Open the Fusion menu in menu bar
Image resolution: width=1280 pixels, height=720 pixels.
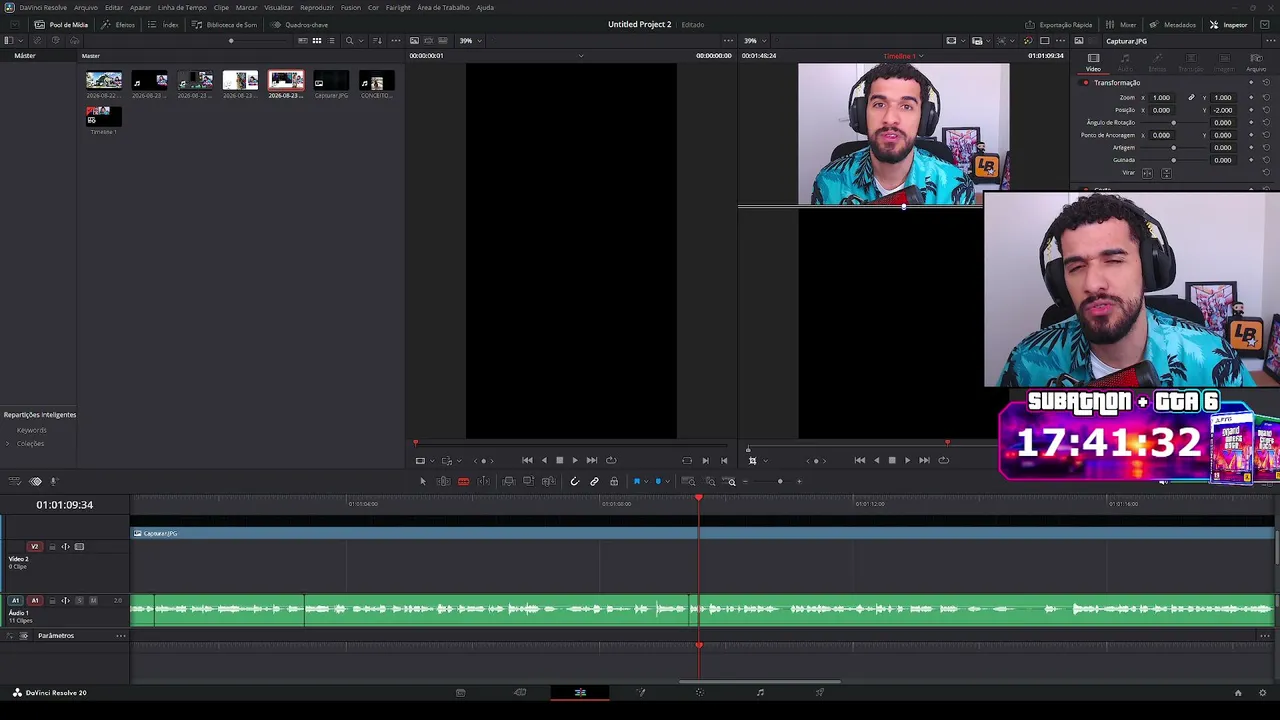(x=351, y=7)
